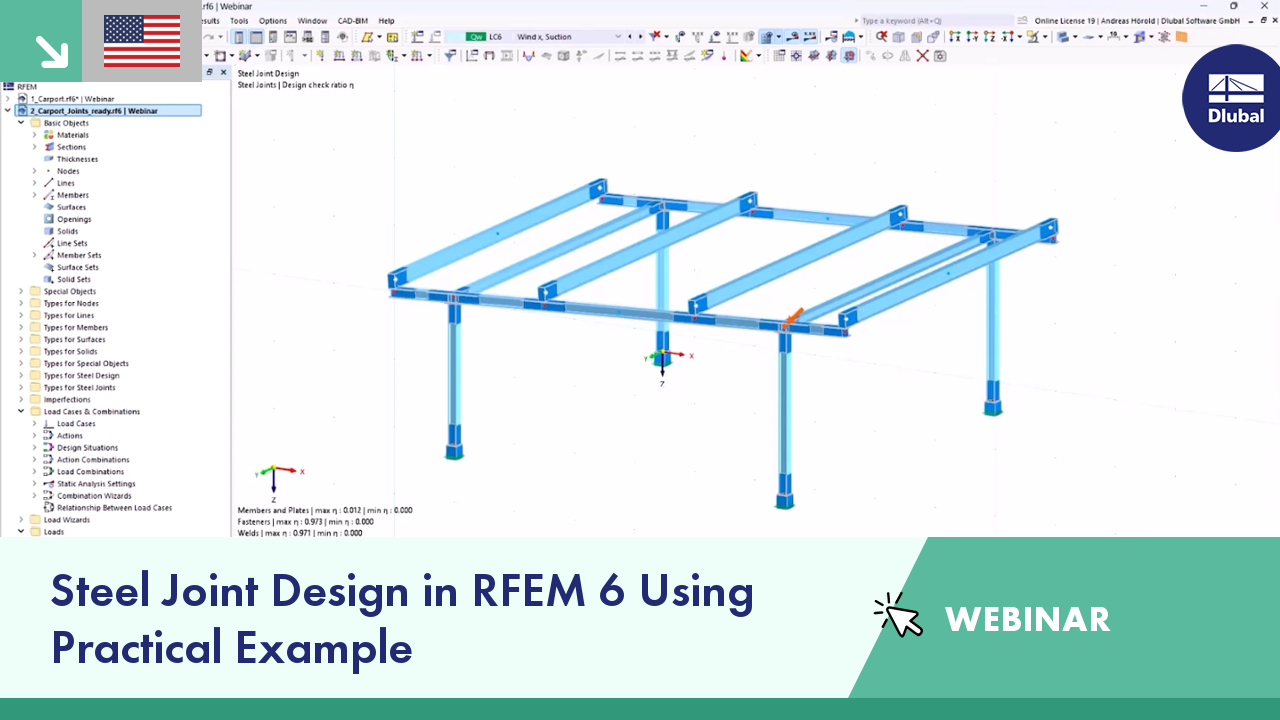1280x720 pixels.
Task: Click 'Fasteners | max η : 0.973' text
Action: [x=285, y=521]
